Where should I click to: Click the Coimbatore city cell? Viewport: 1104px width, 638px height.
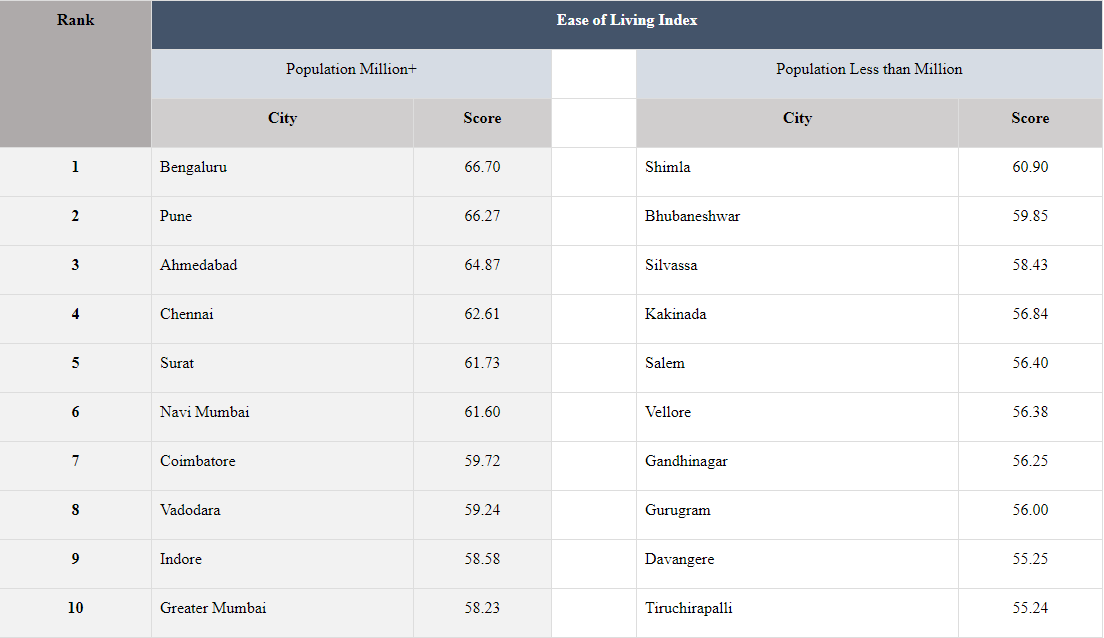click(198, 461)
